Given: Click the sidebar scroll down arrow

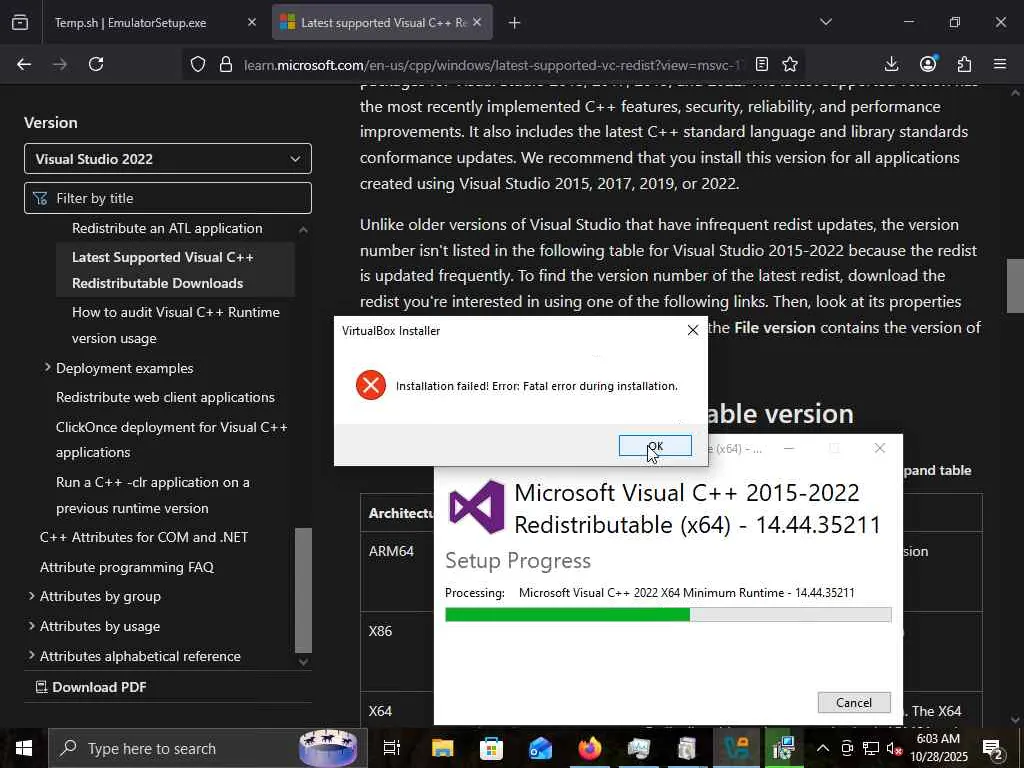Looking at the screenshot, I should [x=303, y=662].
